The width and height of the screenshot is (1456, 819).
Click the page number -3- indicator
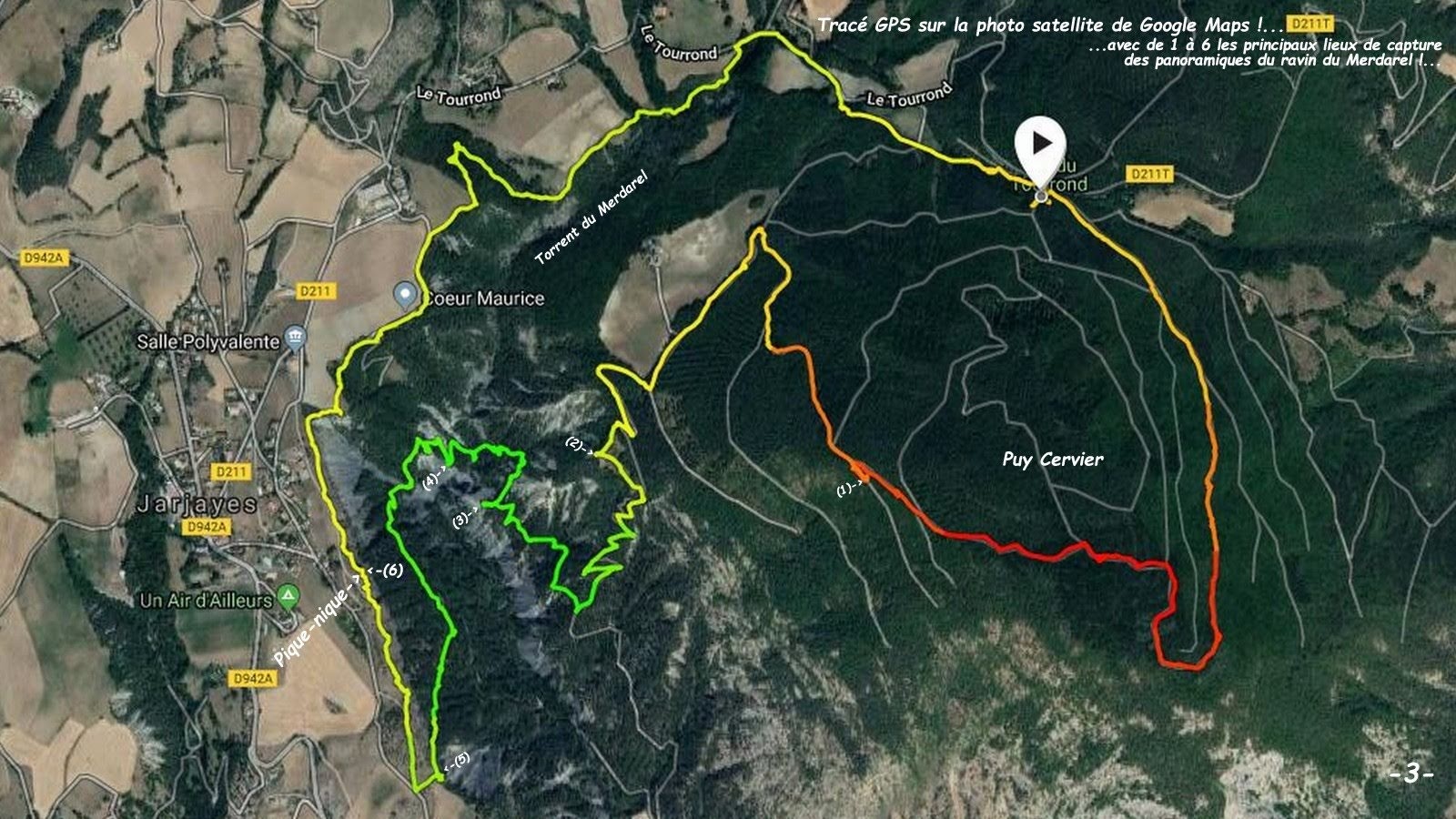coord(1411,774)
